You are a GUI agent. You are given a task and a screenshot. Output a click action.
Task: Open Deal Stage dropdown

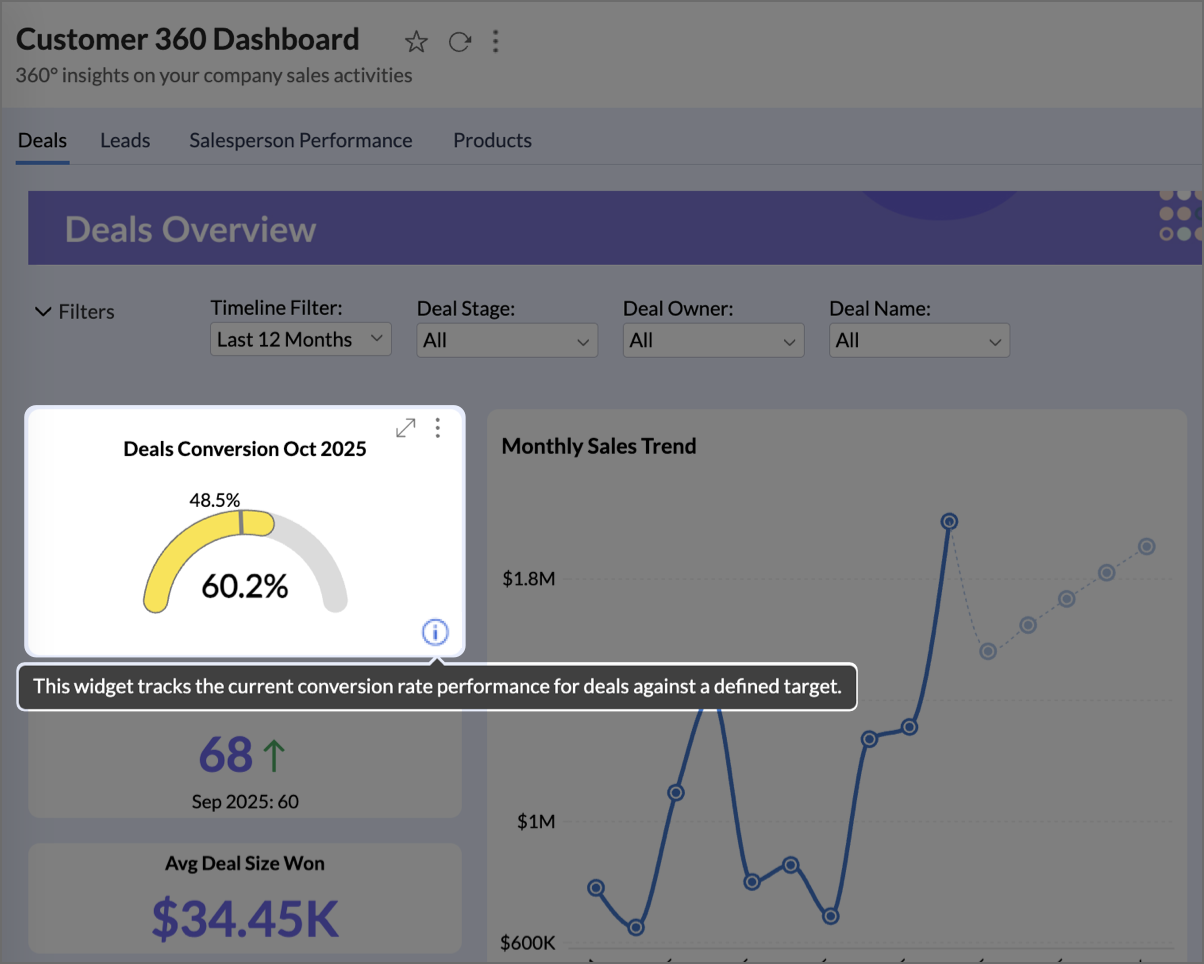tap(507, 341)
